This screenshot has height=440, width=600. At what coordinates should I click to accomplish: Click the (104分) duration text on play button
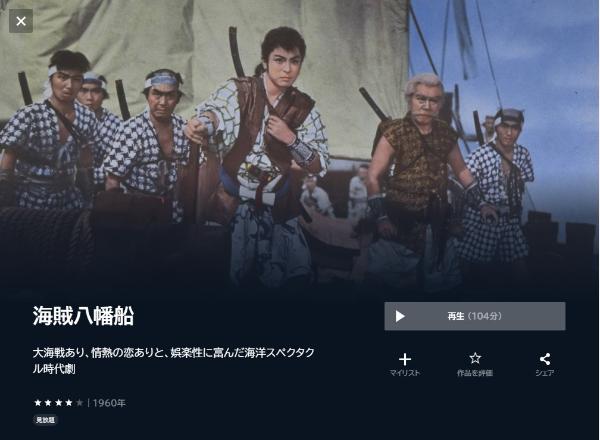pos(484,316)
